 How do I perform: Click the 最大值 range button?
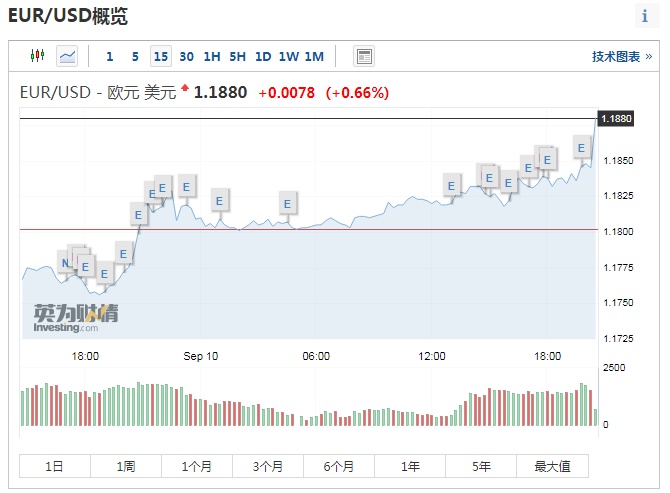[552, 466]
